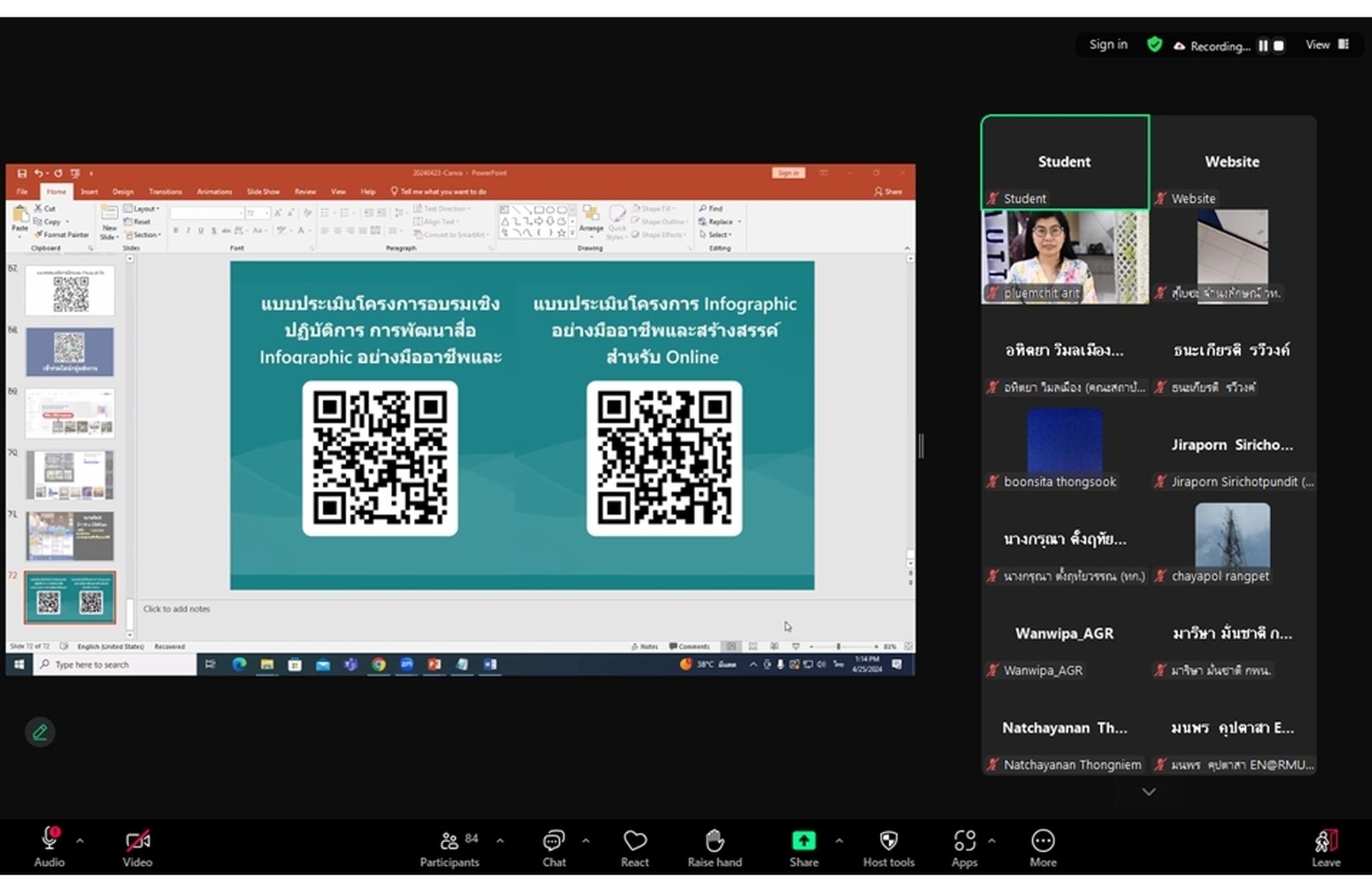
Task: Stop the Zoom recording
Action: coord(1279,46)
